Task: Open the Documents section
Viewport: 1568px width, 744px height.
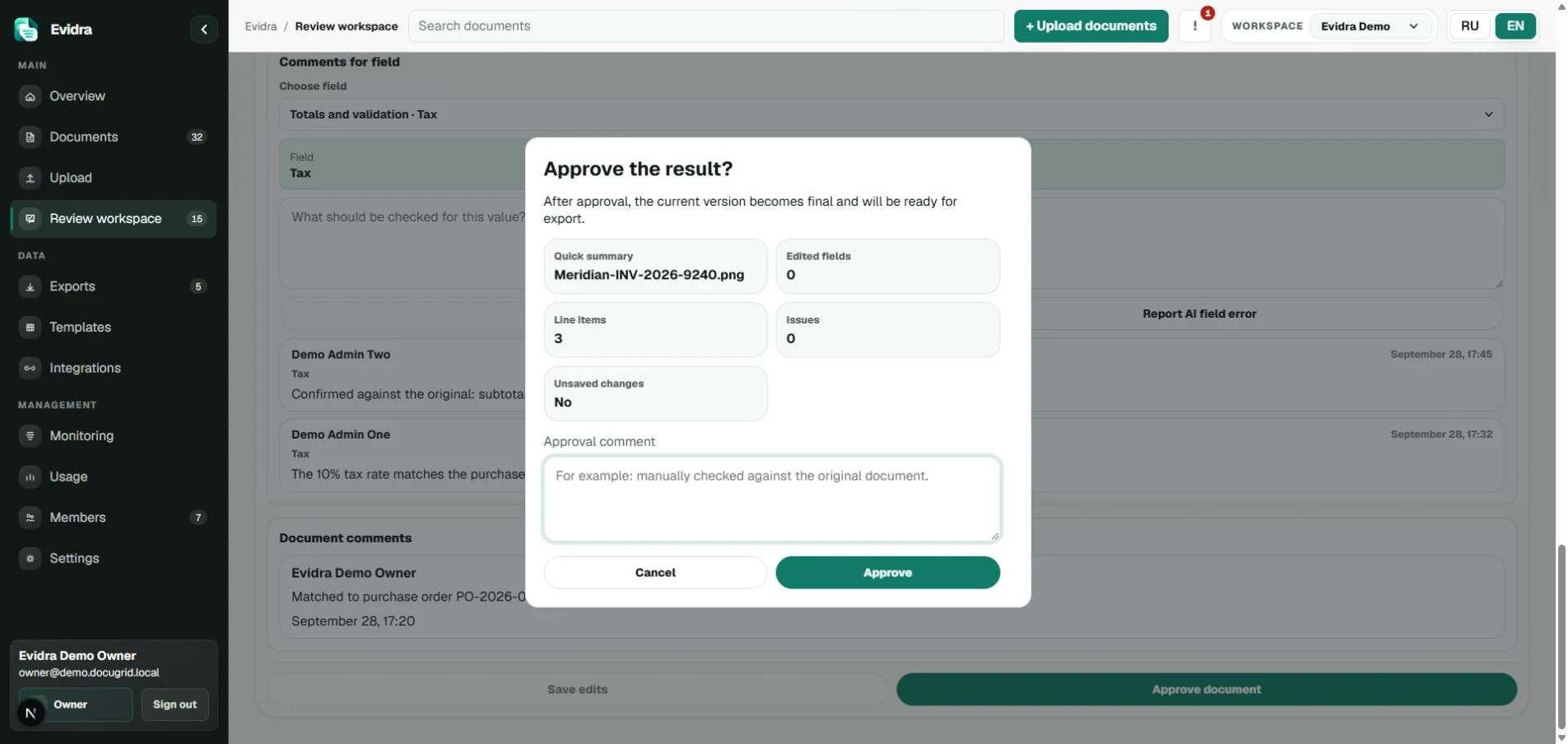Action: pos(114,137)
